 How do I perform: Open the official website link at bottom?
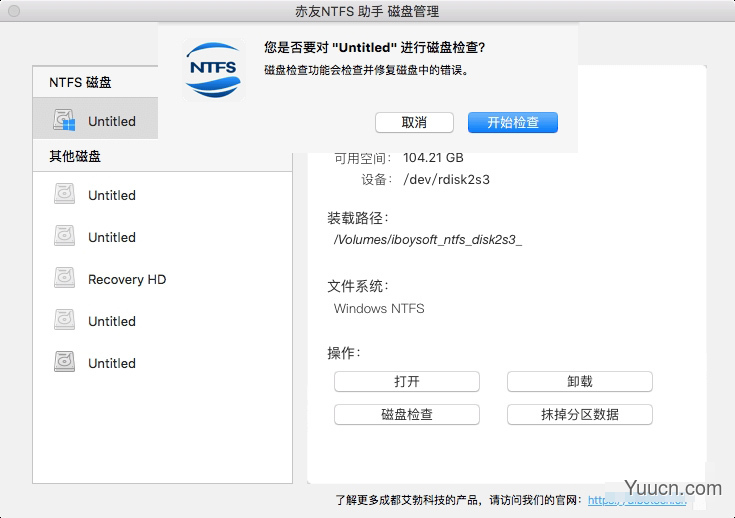click(x=637, y=500)
